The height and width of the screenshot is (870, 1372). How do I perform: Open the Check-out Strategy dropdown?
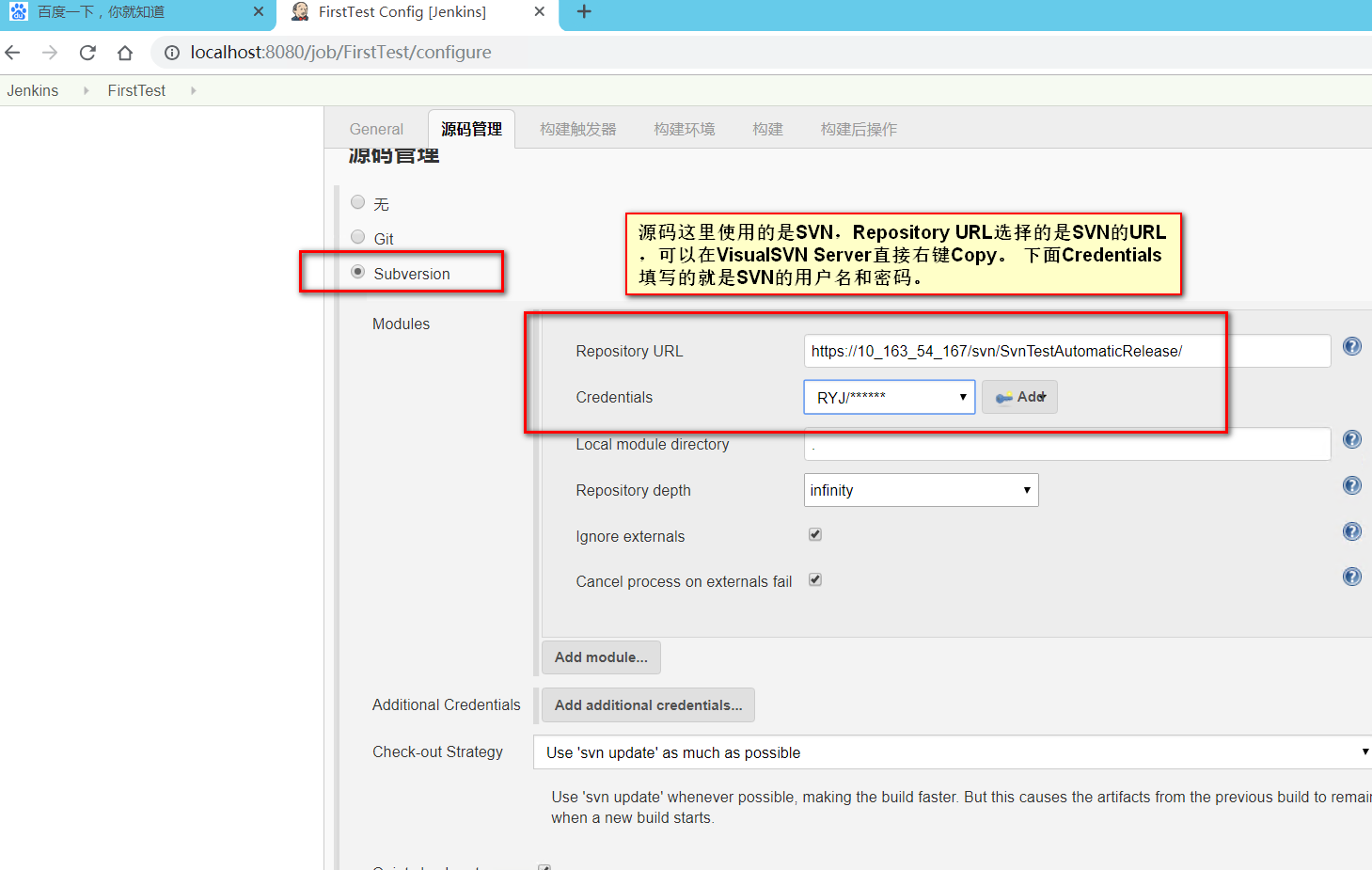coord(952,752)
